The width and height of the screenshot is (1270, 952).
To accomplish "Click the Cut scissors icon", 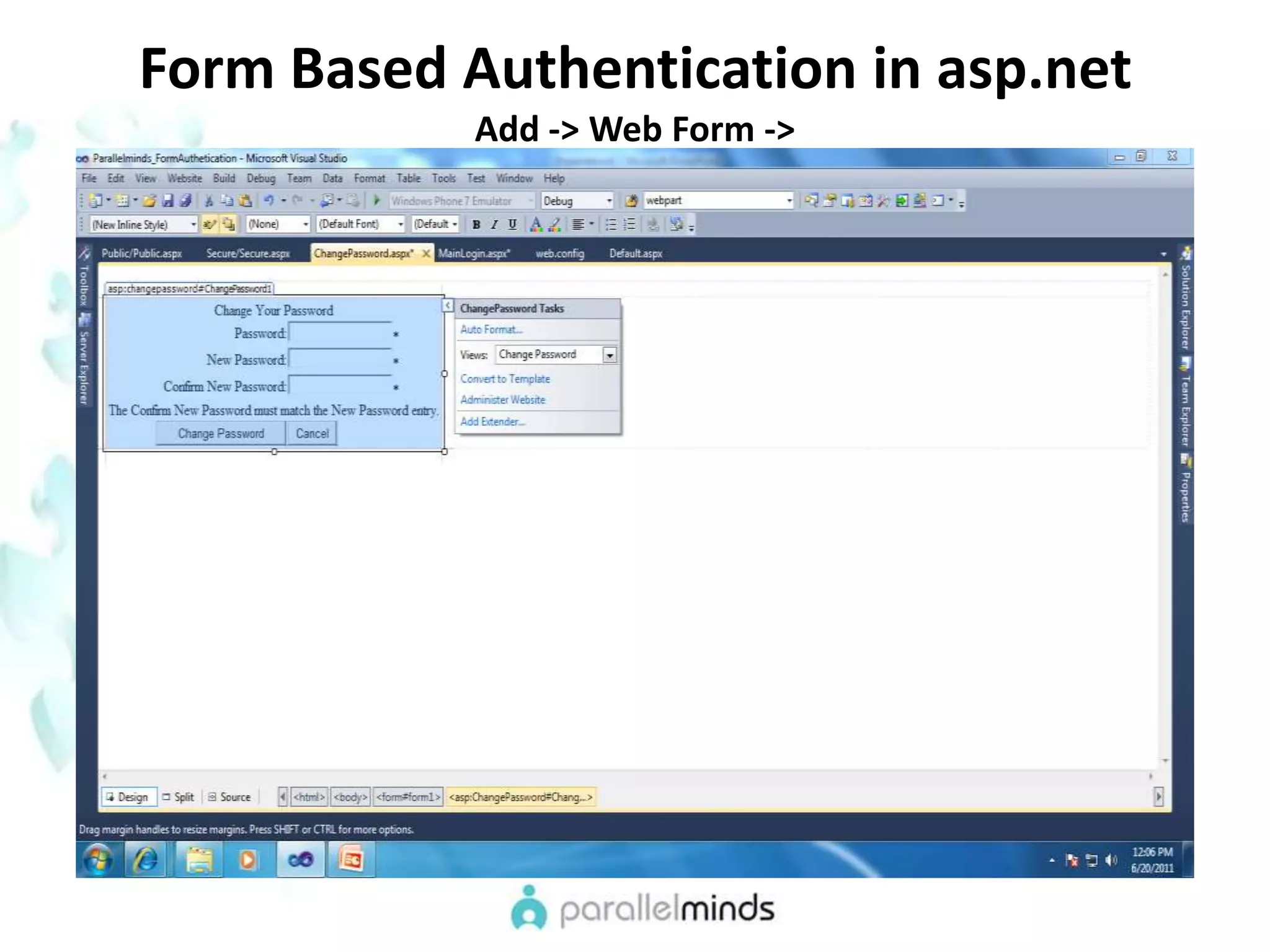I will pos(209,201).
